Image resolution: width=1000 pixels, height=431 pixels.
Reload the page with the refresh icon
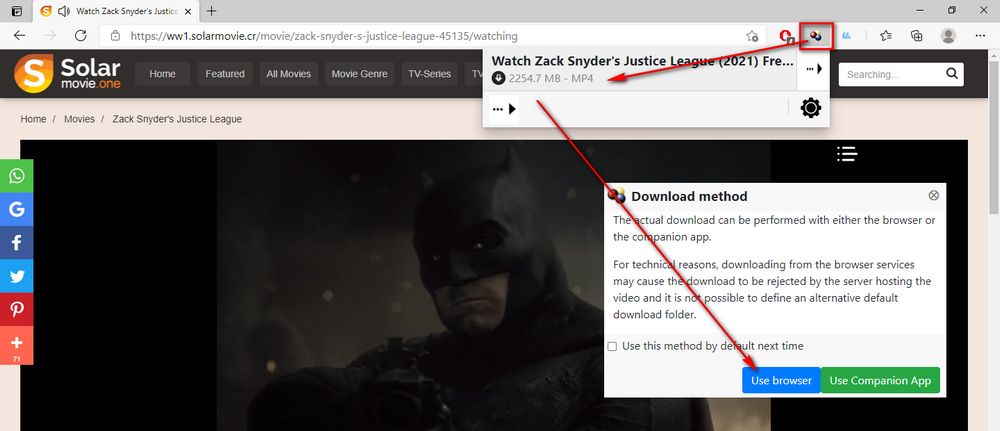pyautogui.click(x=80, y=36)
